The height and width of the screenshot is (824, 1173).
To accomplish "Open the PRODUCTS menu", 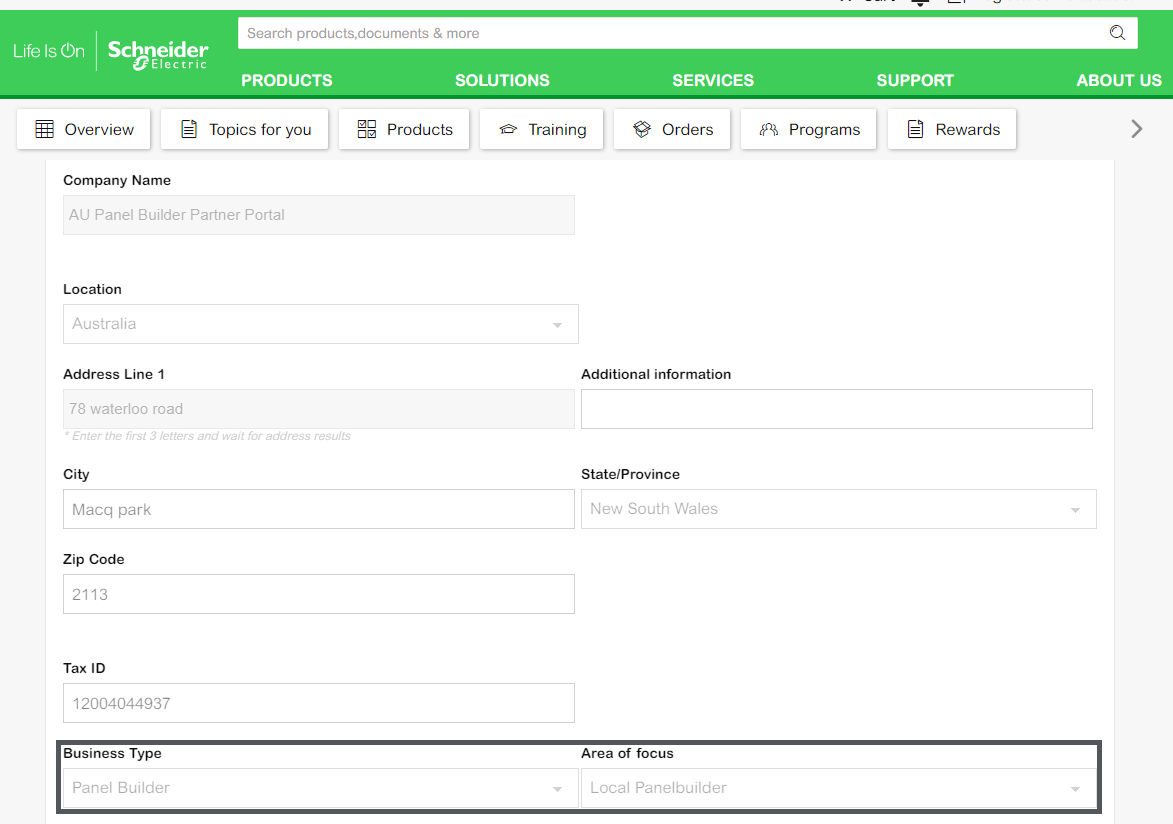I will click(287, 80).
